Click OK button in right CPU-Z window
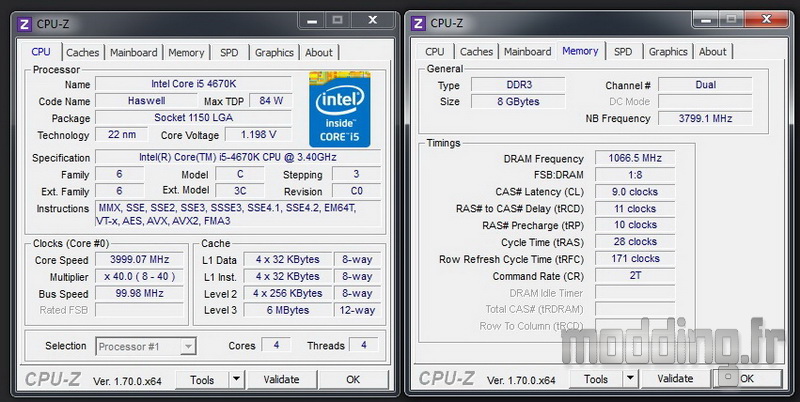Viewport: 800px width, 402px height. coord(747,379)
